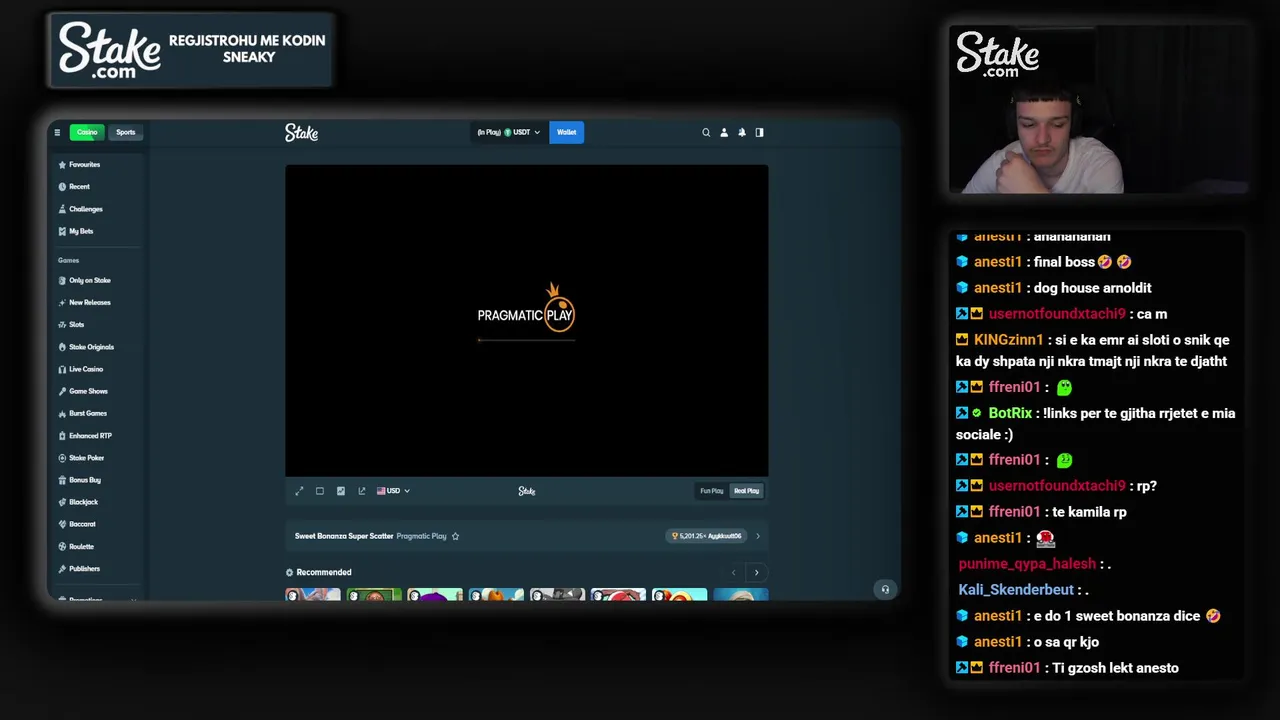Click the 'final boss' chat message
1280x720 pixels.
pyautogui.click(x=1083, y=262)
